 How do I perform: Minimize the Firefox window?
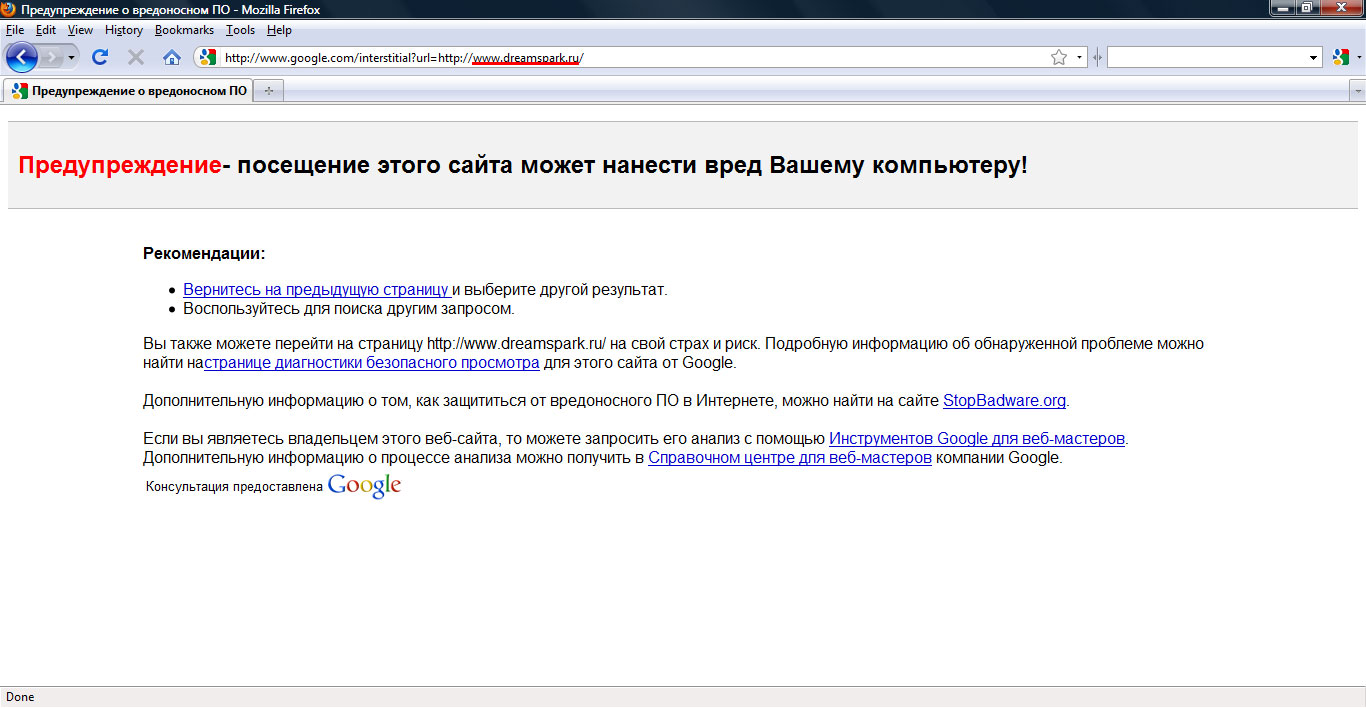coord(1283,9)
